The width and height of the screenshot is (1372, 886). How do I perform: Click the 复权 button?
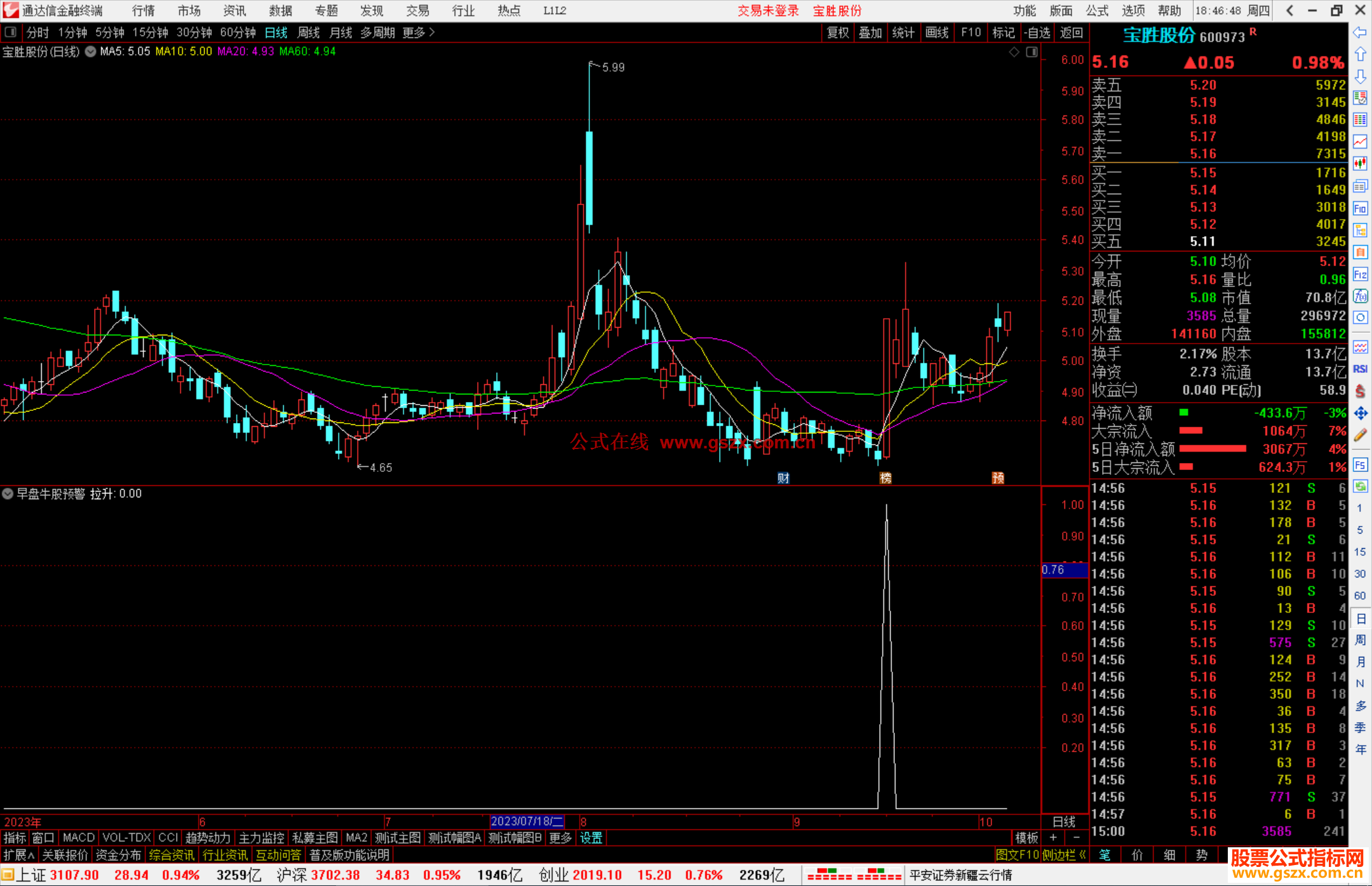coord(837,32)
